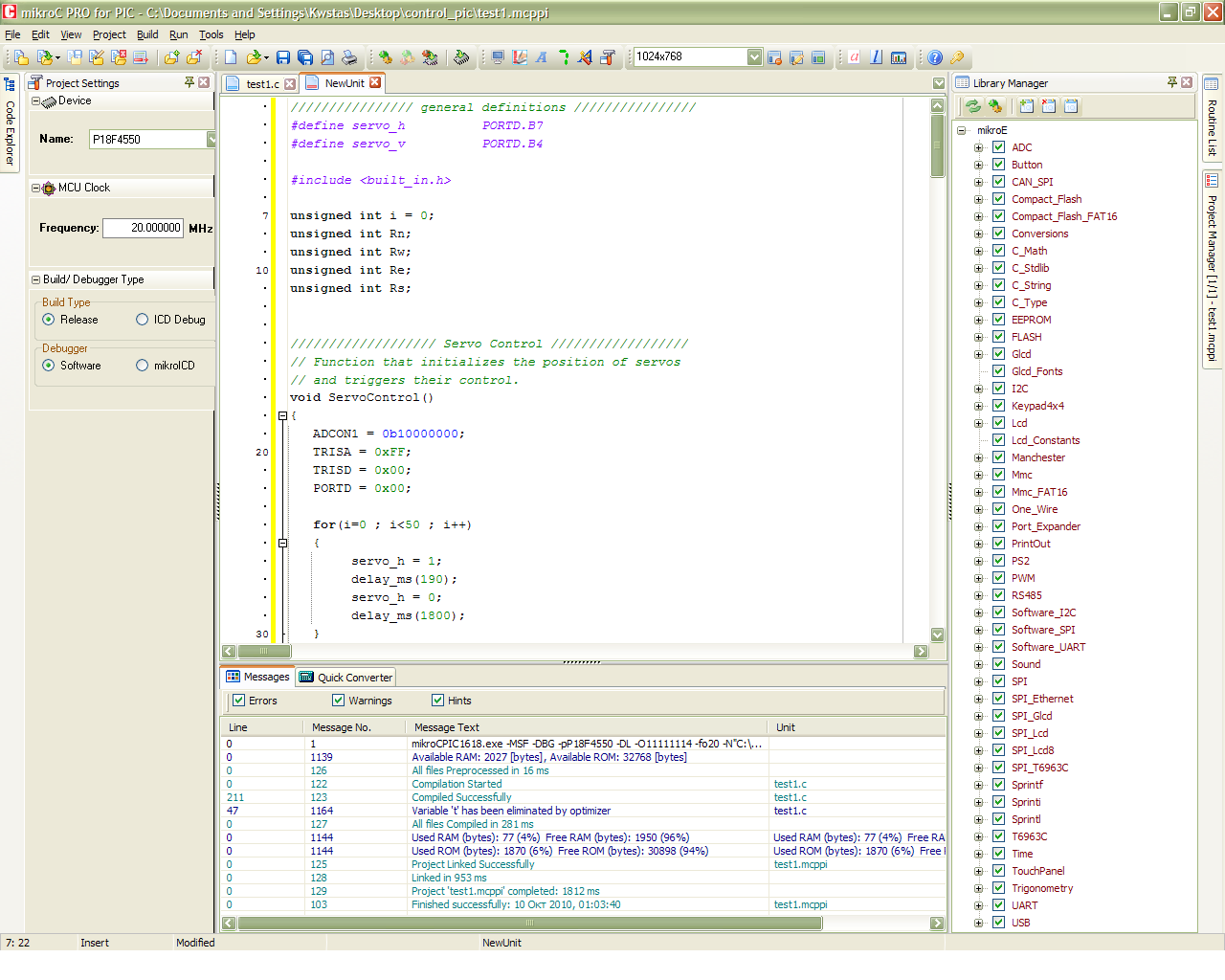This screenshot has width=1225, height=980.
Task: Collapse the mikroE root tree node
Action: [962, 130]
